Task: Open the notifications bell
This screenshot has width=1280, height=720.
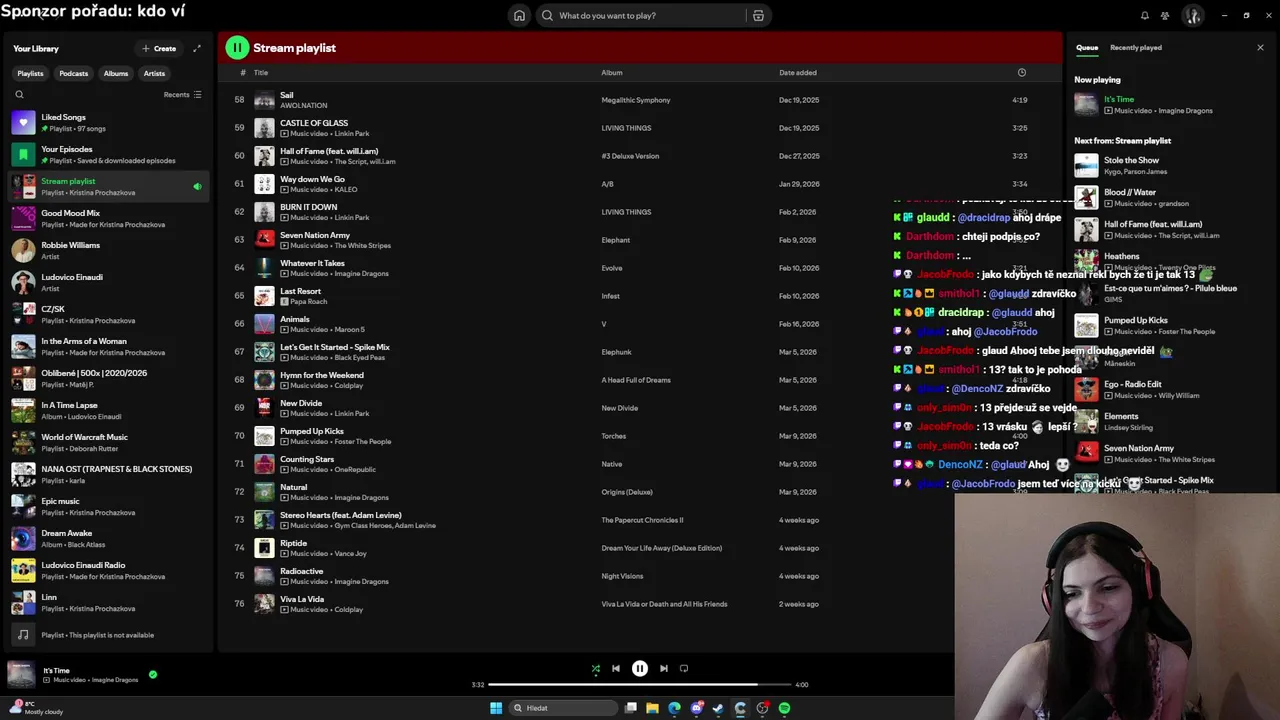Action: [1145, 15]
